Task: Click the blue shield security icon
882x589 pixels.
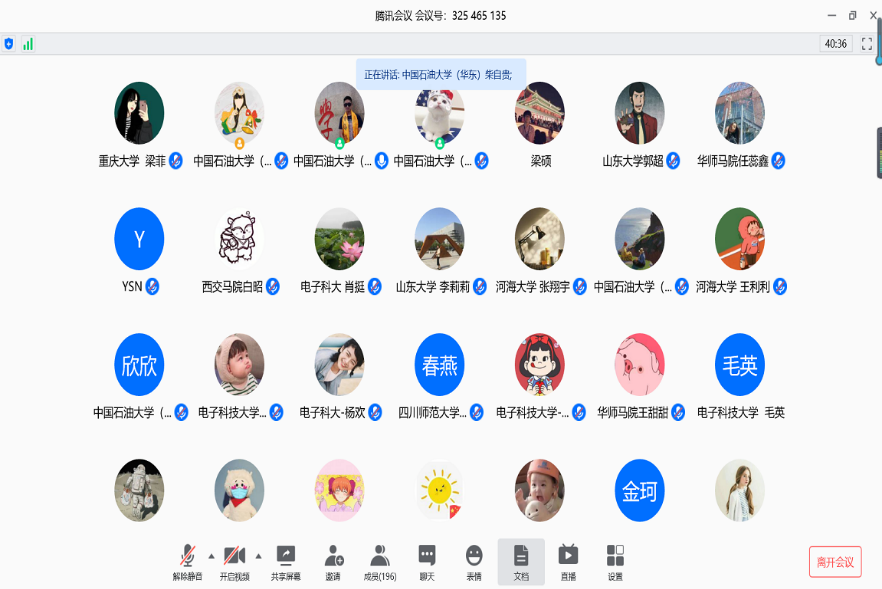Action: pyautogui.click(x=9, y=44)
